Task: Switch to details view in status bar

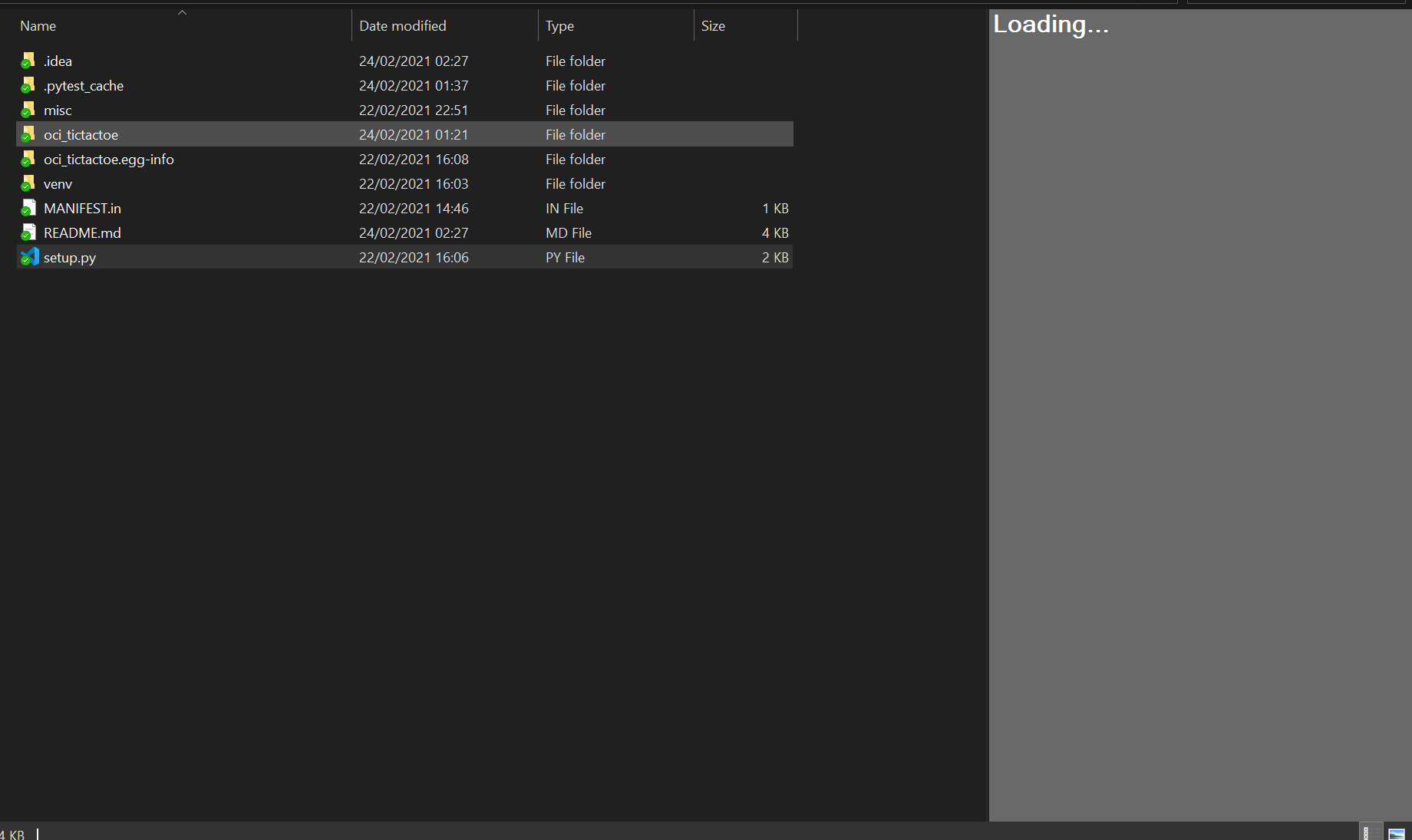Action: click(x=1370, y=833)
